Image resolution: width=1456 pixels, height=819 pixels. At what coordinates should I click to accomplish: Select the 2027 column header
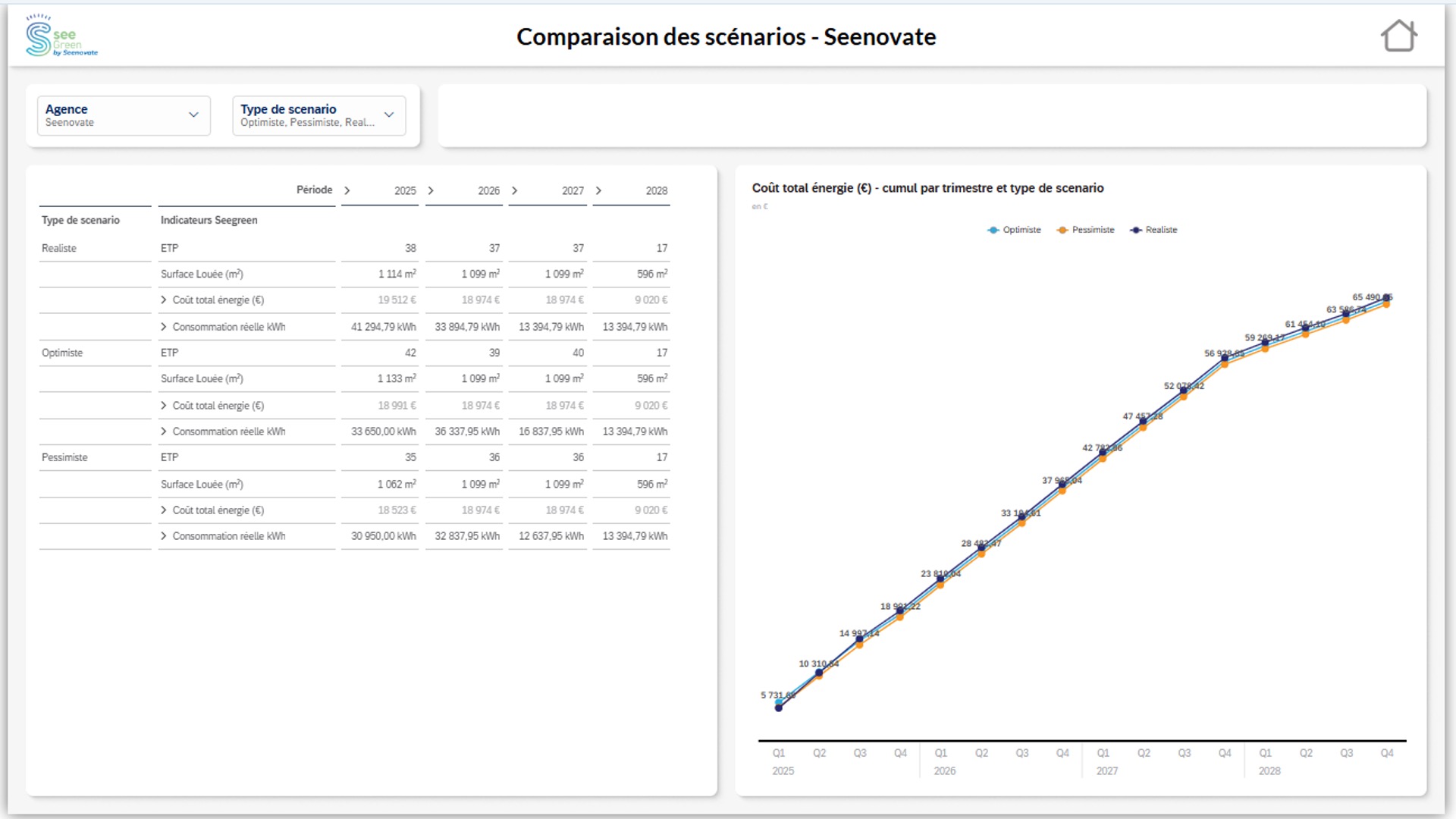click(x=573, y=191)
